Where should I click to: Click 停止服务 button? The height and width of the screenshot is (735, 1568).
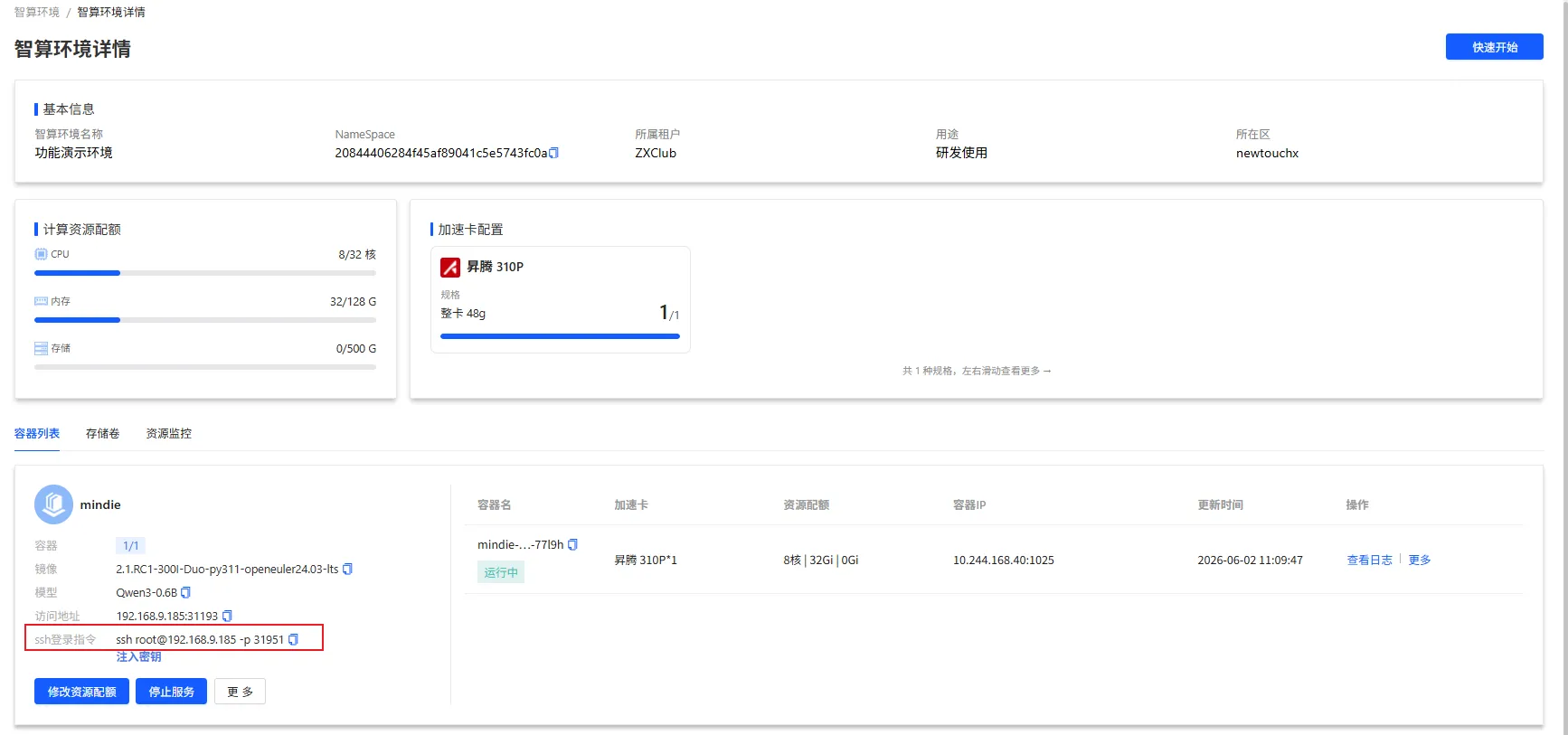(171, 692)
